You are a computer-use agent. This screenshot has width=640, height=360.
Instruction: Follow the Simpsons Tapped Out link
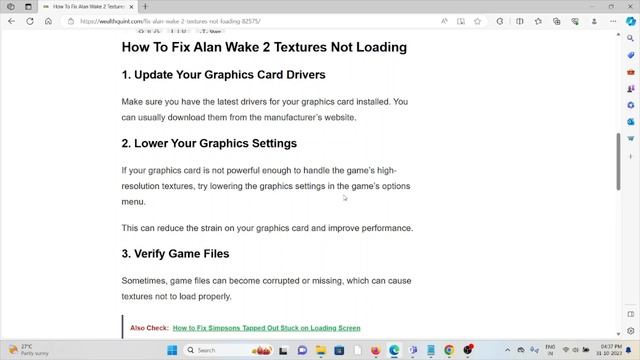pyautogui.click(x=267, y=328)
